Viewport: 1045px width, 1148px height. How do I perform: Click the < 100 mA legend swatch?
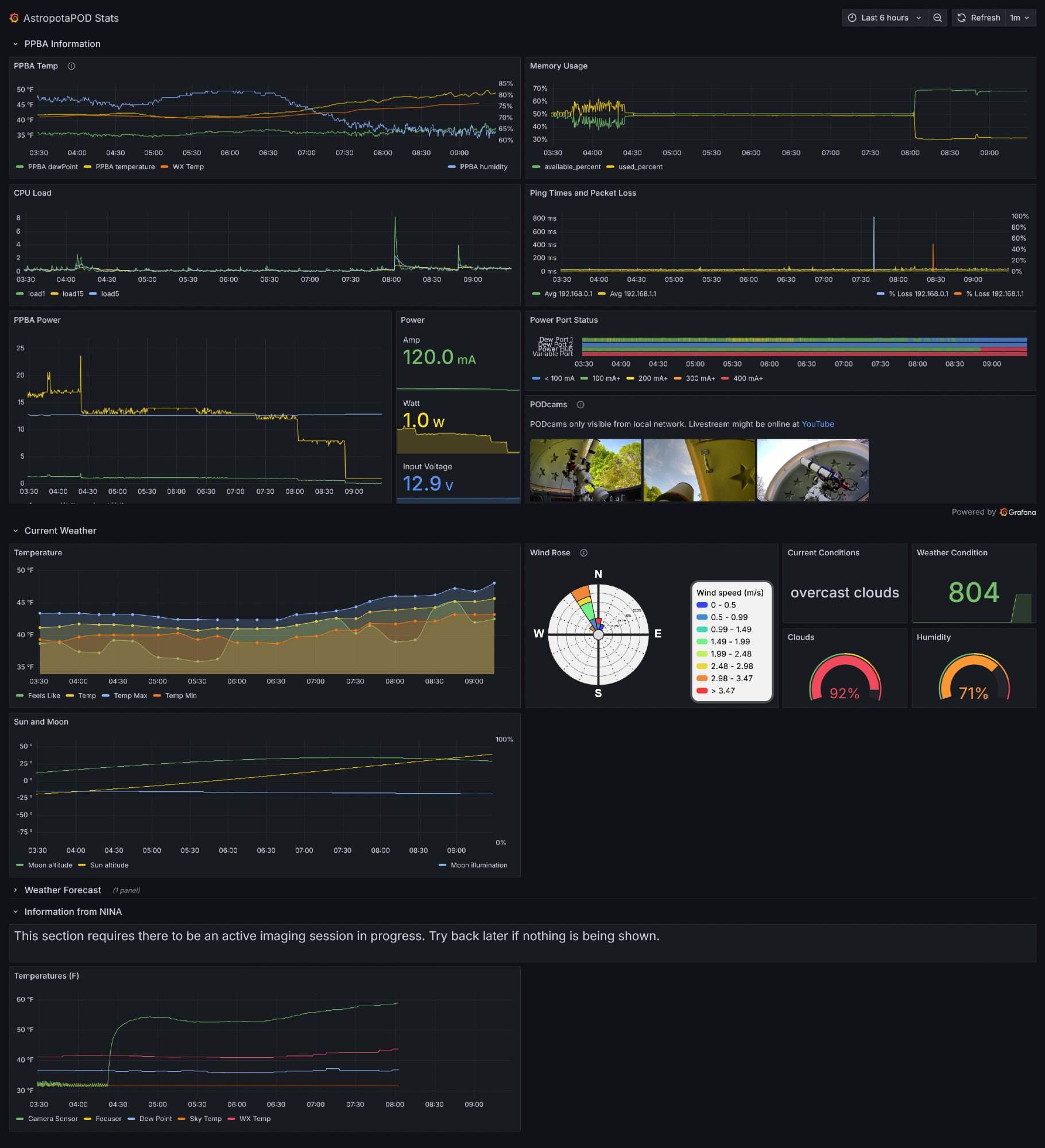click(536, 378)
